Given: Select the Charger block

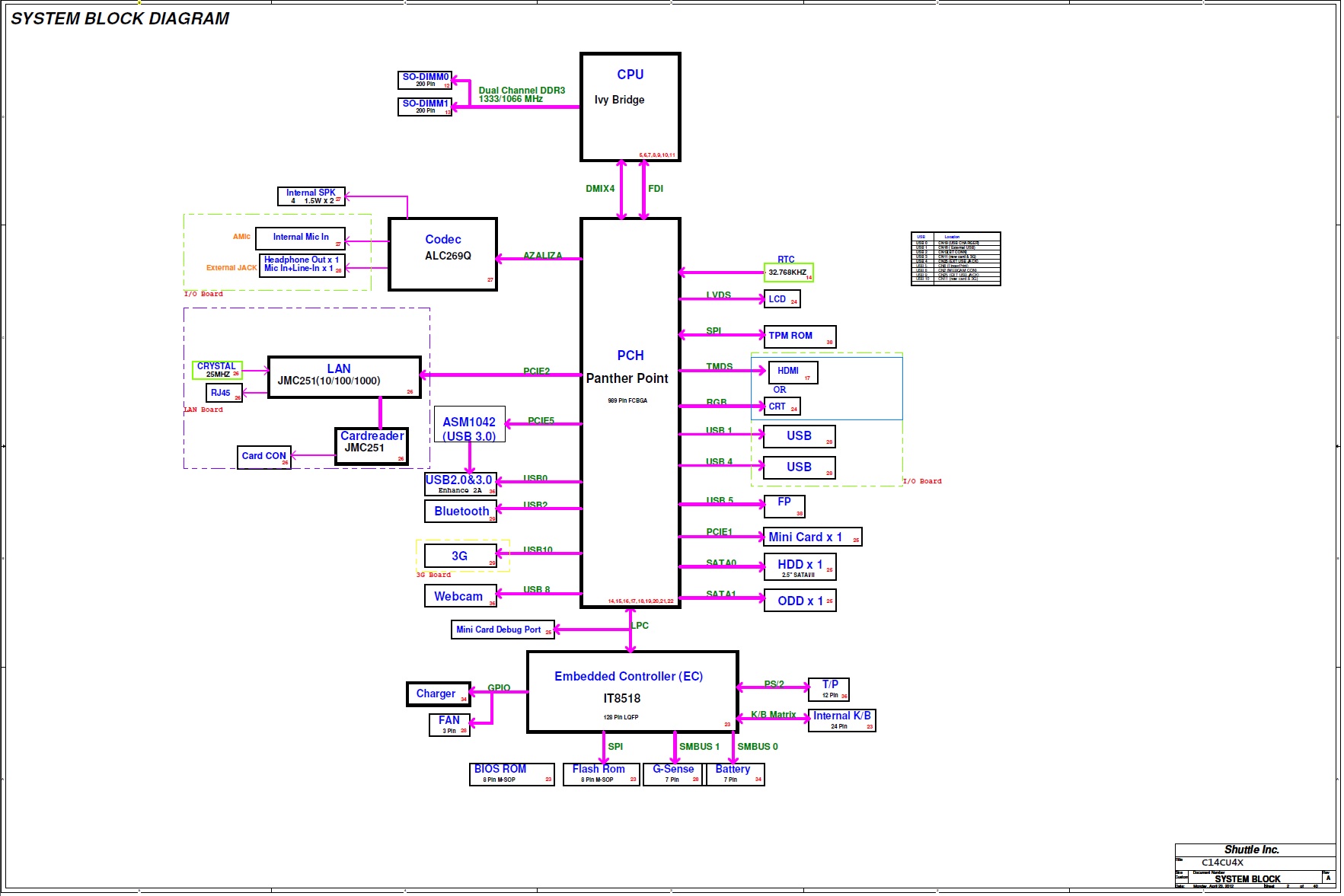Looking at the screenshot, I should click(439, 694).
